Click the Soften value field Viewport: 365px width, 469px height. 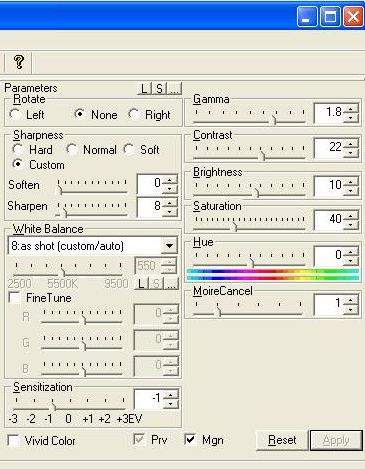coord(150,184)
